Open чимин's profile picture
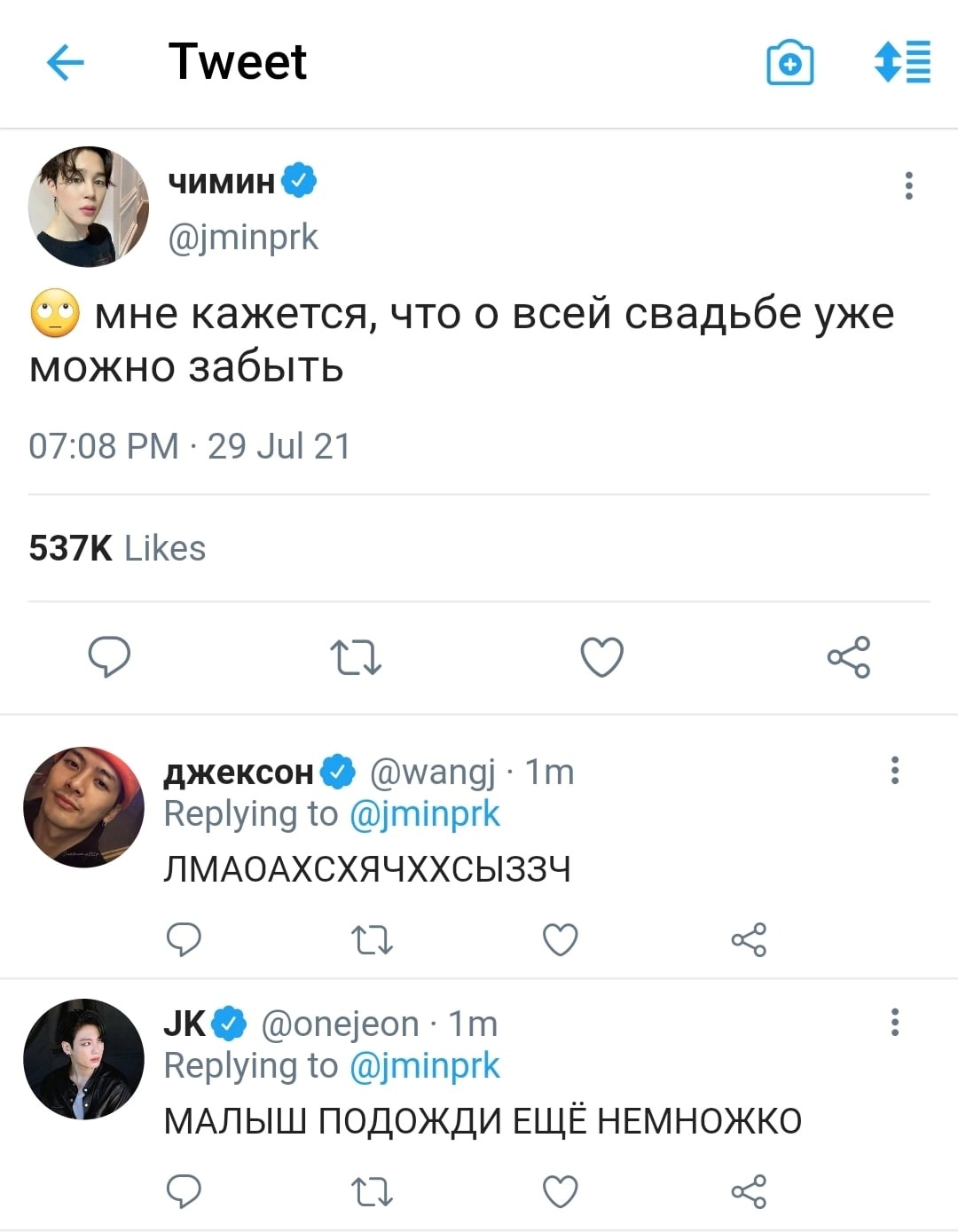This screenshot has height=1232, width=958. click(x=88, y=207)
